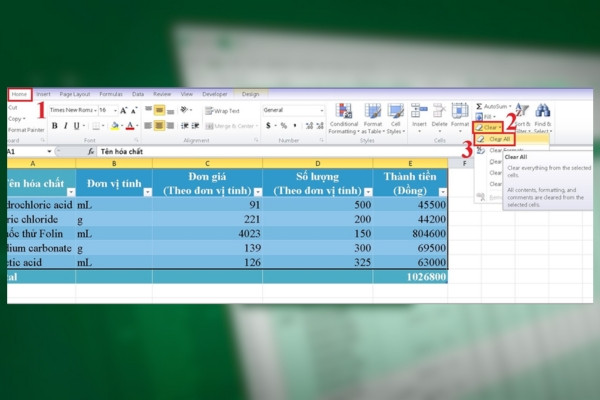Screen dimensions: 600x400
Task: Apply the red Font Color swatch
Action: 130,126
